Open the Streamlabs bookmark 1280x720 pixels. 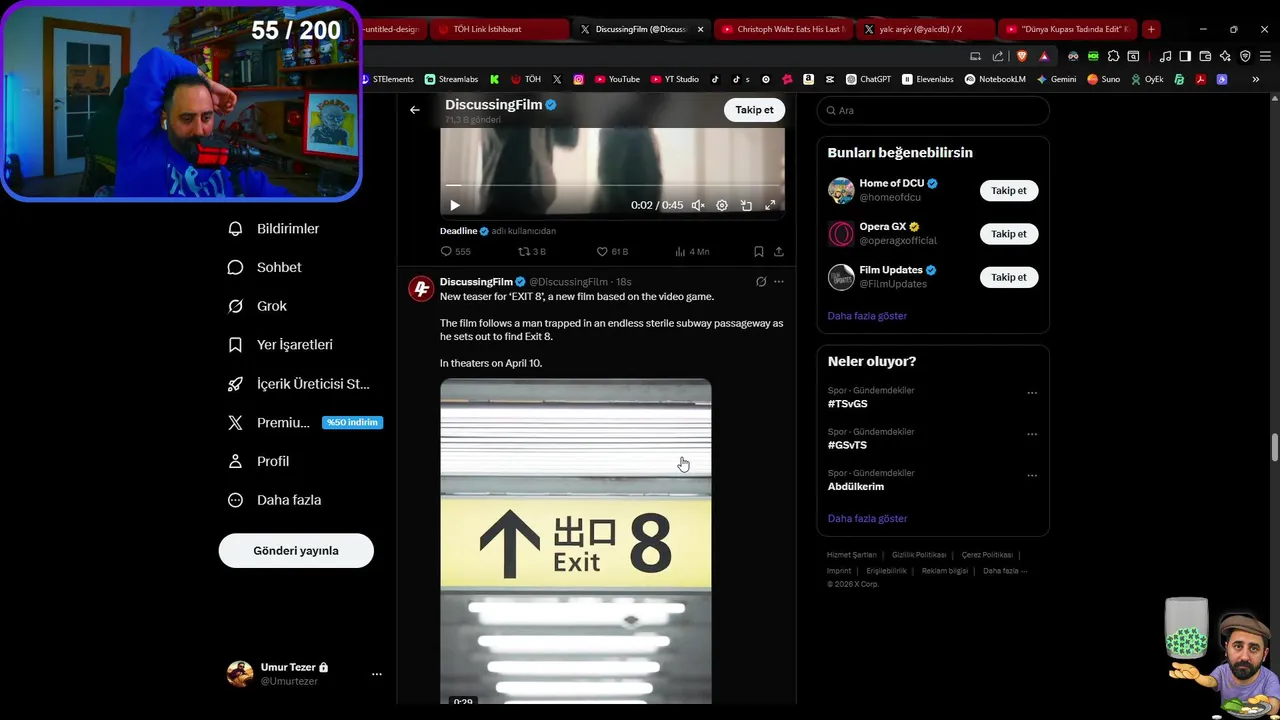452,79
